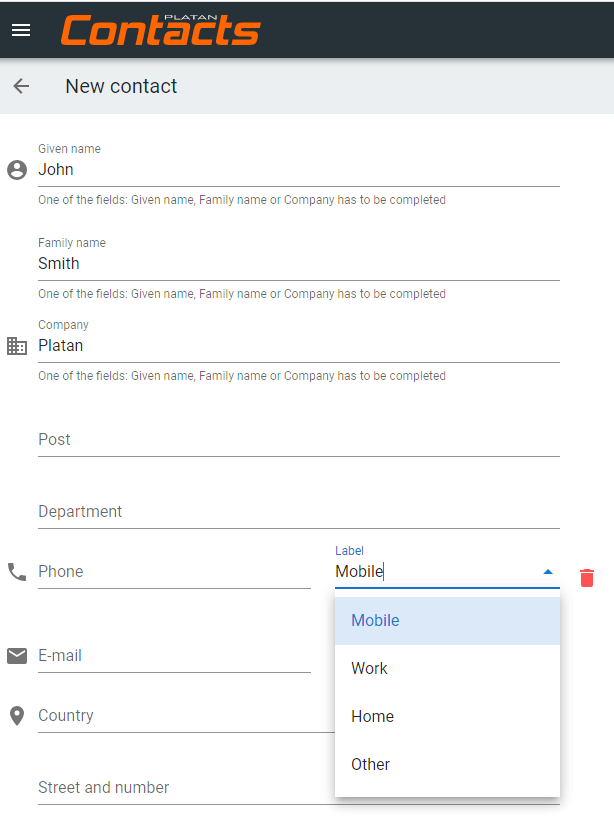
Task: Delete the phone entry with the trash icon
Action: click(586, 577)
